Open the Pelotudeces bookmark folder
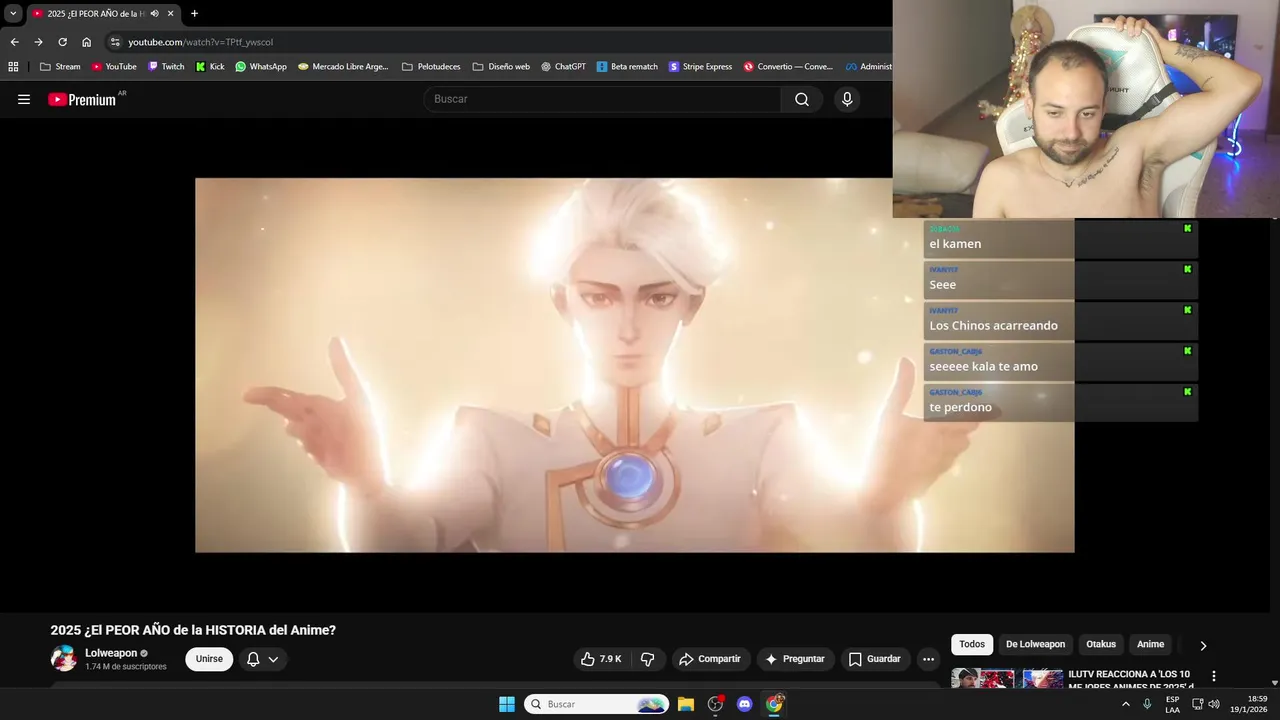Viewport: 1280px width, 720px height. pos(431,67)
